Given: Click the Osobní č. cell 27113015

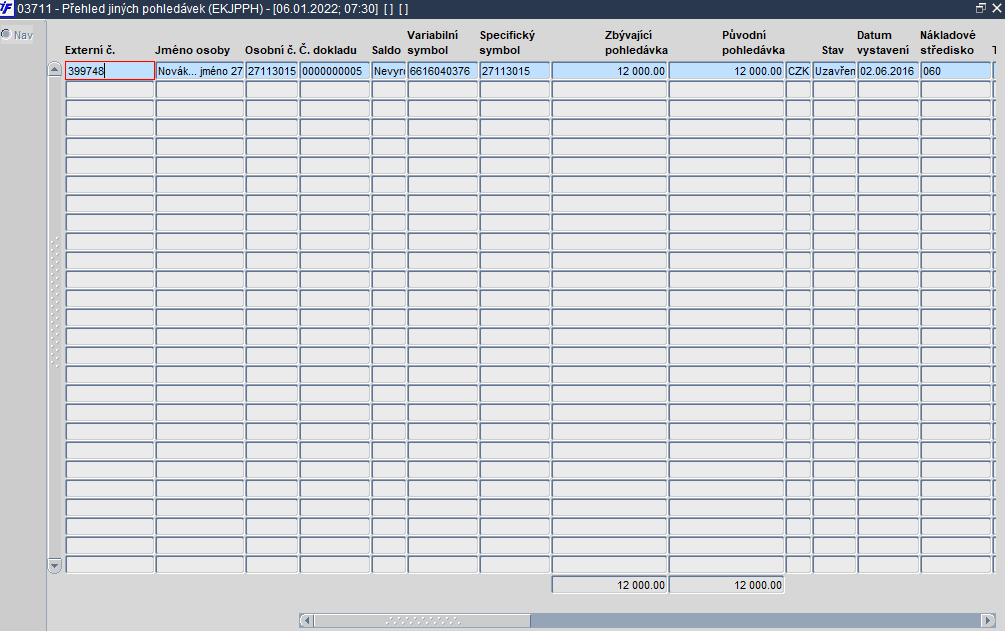Looking at the screenshot, I should click(272, 71).
